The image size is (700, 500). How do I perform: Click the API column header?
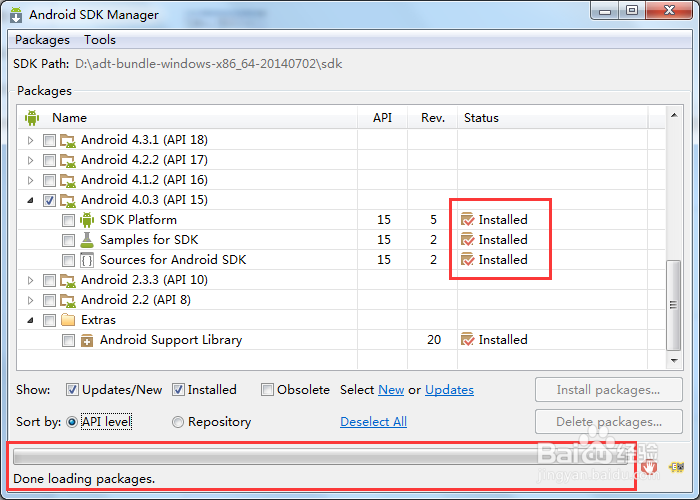click(383, 118)
